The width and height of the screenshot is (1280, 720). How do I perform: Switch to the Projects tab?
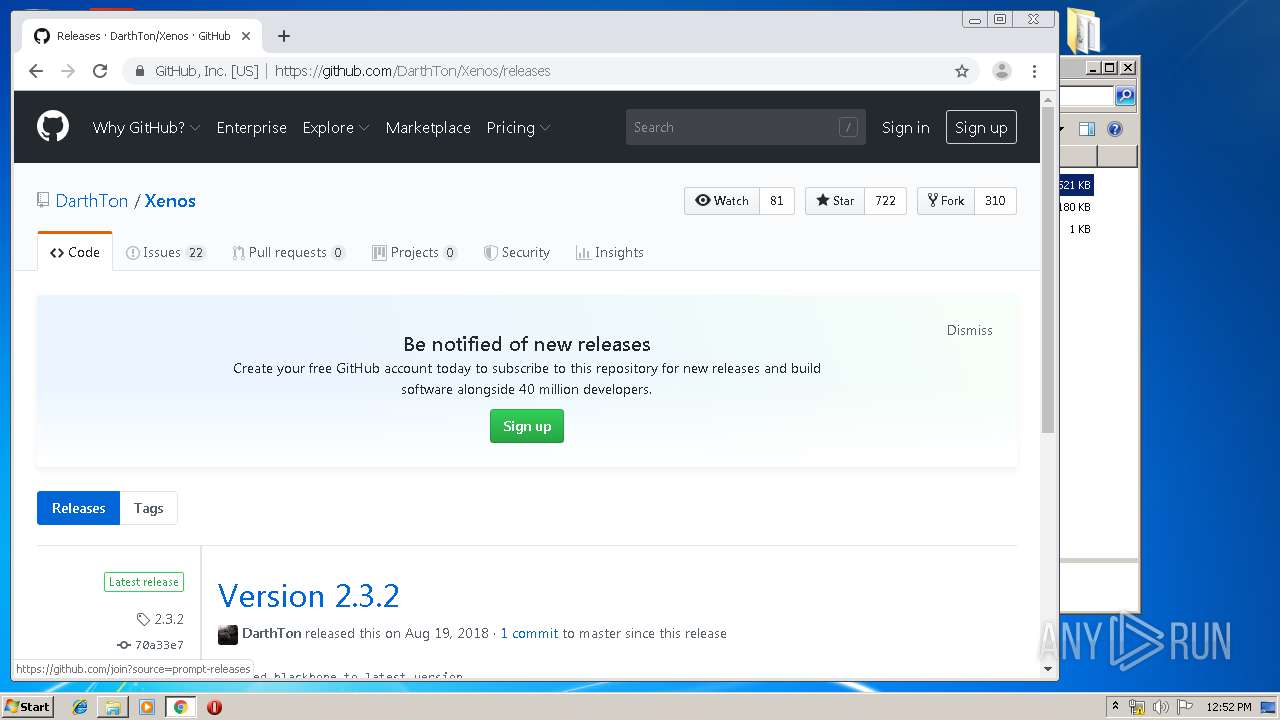[415, 253]
